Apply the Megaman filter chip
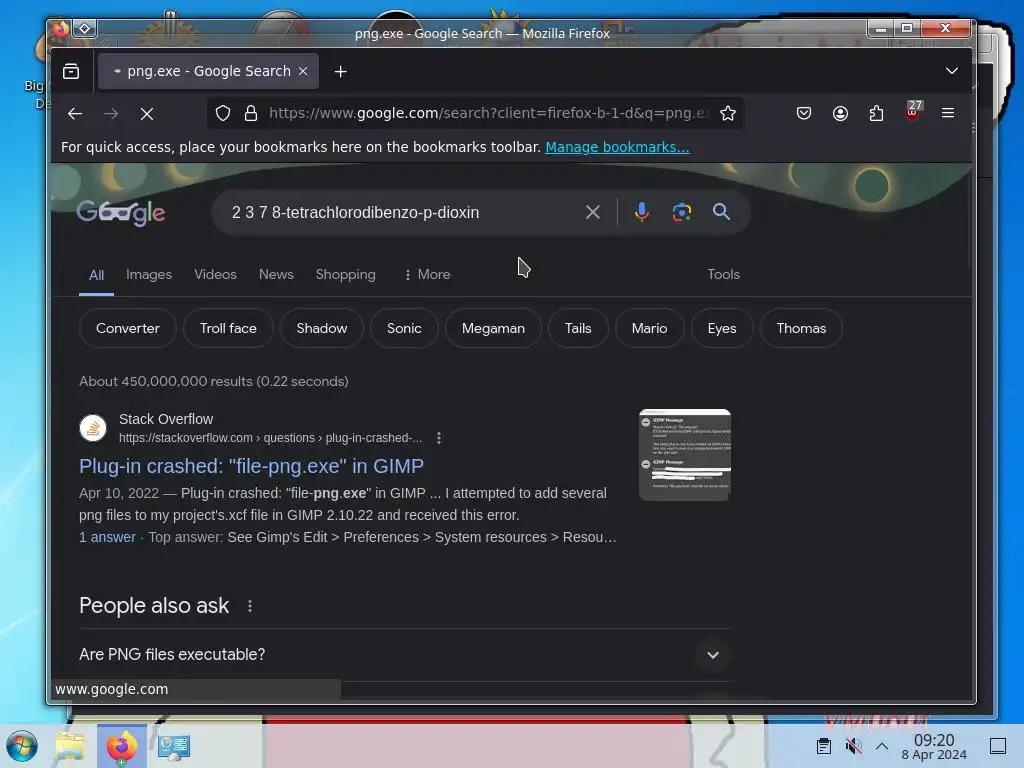The width and height of the screenshot is (1024, 768). (493, 328)
